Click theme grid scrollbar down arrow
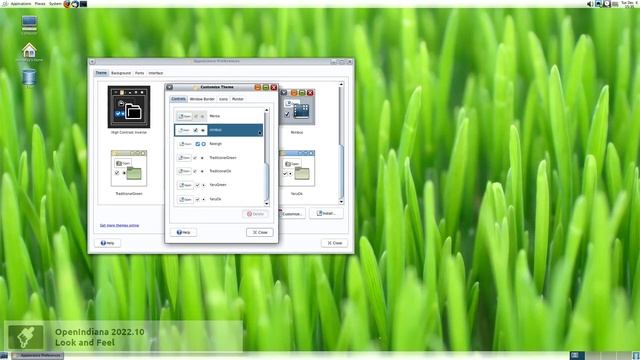640x360 pixels. point(341,202)
